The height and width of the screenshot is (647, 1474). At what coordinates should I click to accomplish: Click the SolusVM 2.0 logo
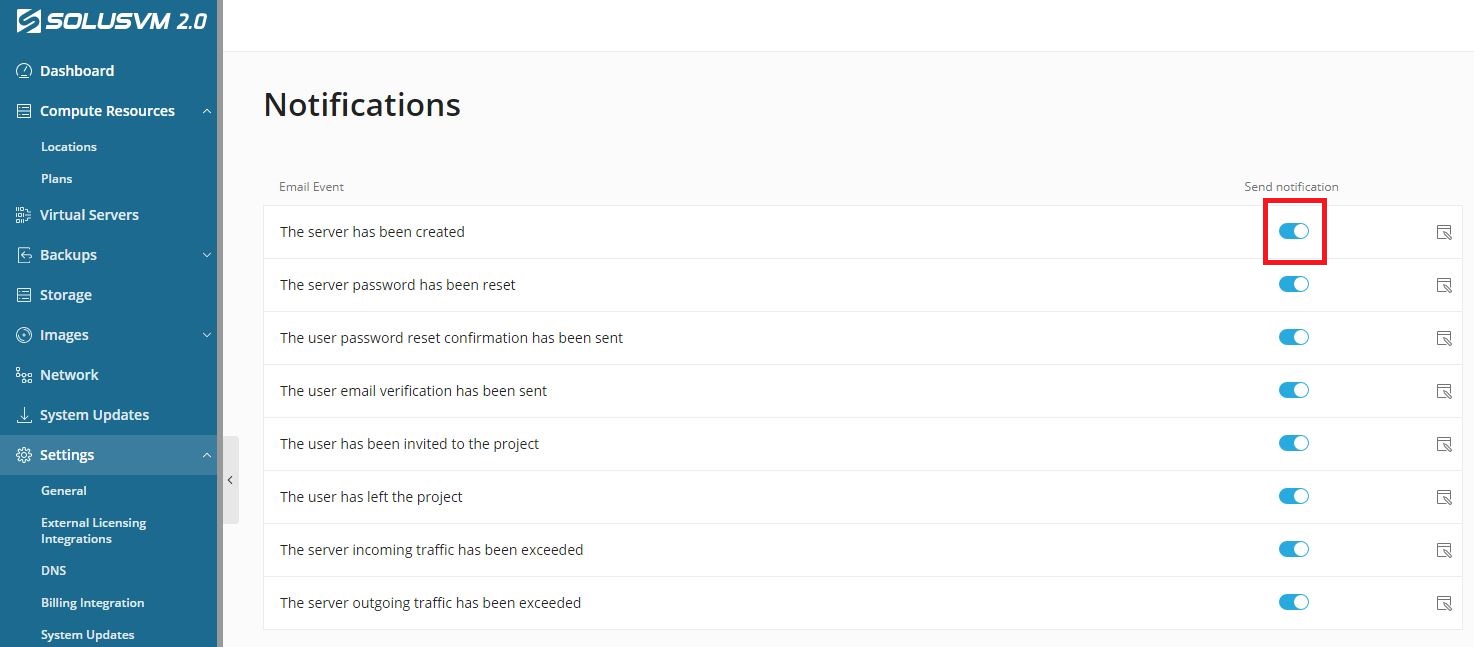[112, 20]
